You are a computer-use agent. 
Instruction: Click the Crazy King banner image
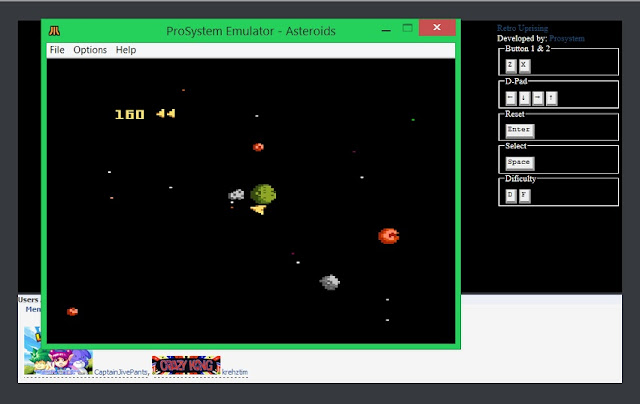186,365
